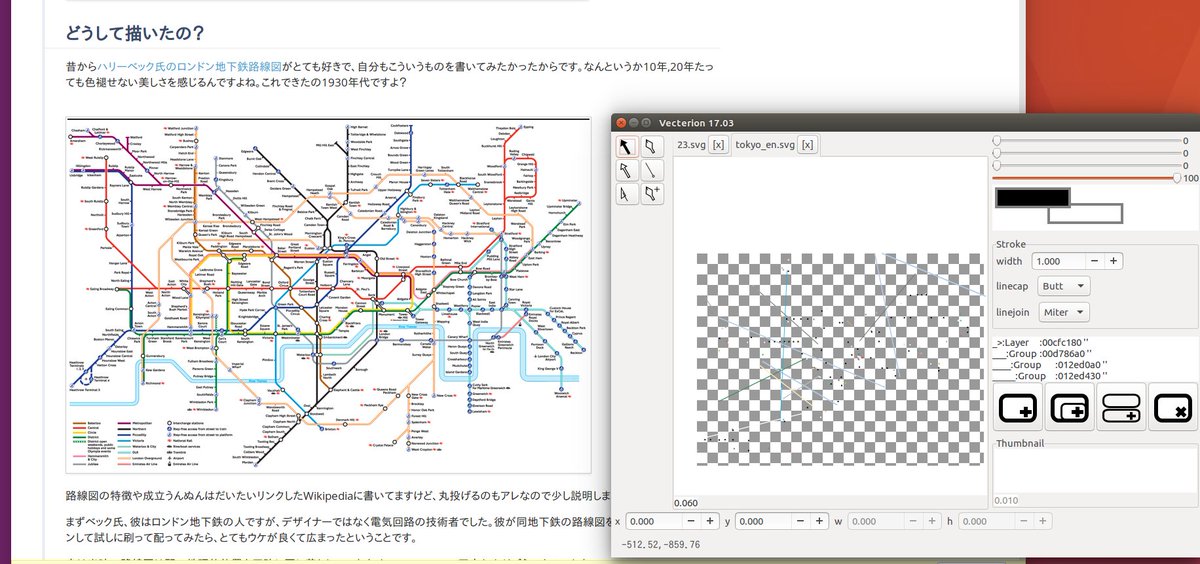The image size is (1200, 564).
Task: Close the 23.svg tab with [x]
Action: pos(719,145)
